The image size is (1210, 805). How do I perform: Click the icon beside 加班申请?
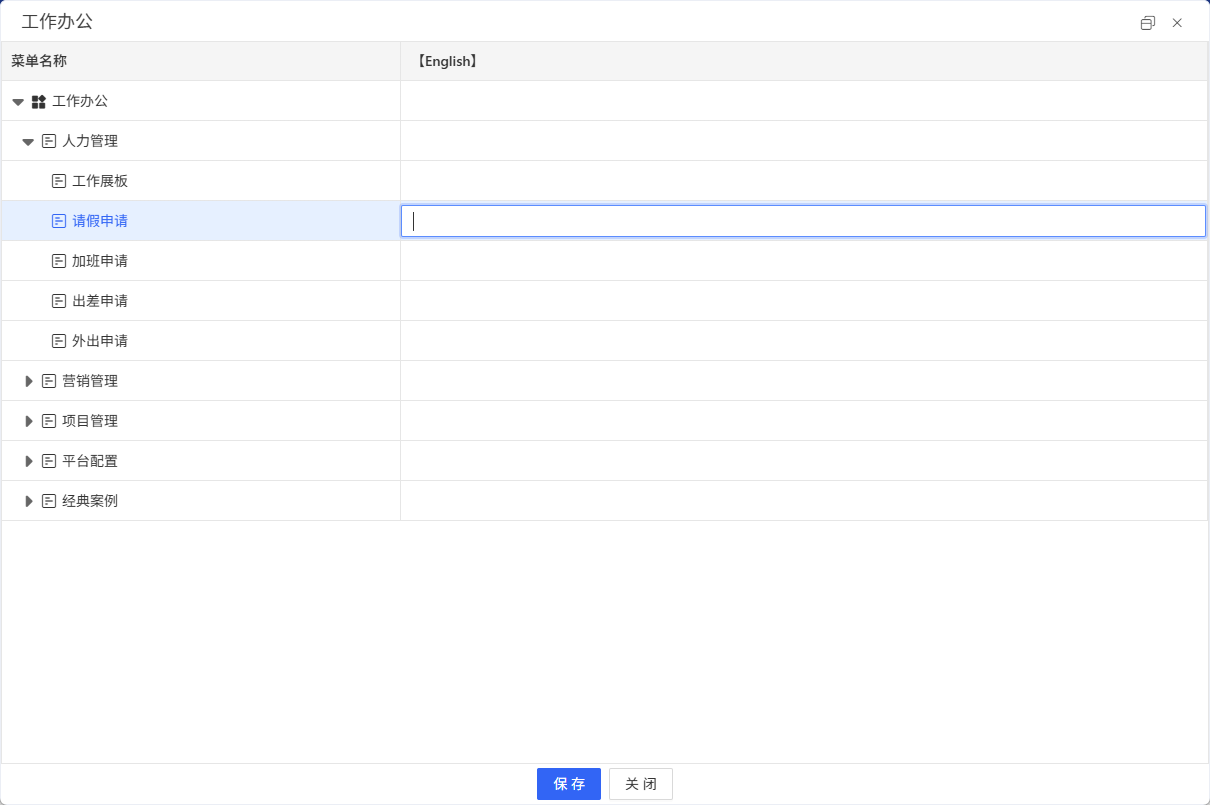point(59,261)
